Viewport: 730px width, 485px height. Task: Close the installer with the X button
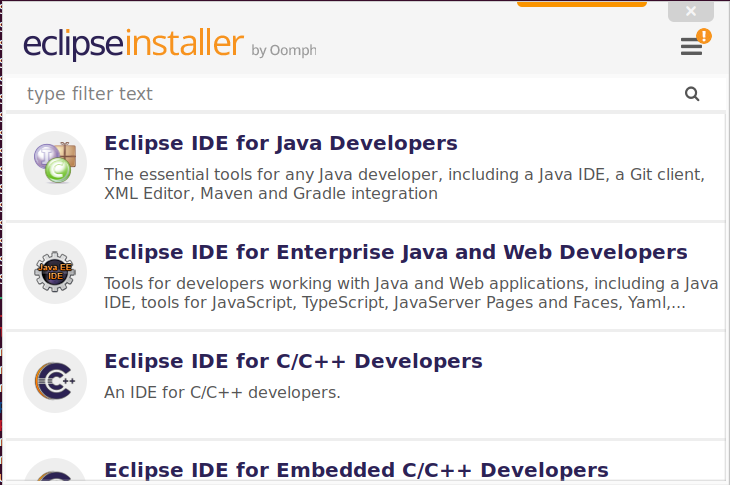pyautogui.click(x=691, y=11)
